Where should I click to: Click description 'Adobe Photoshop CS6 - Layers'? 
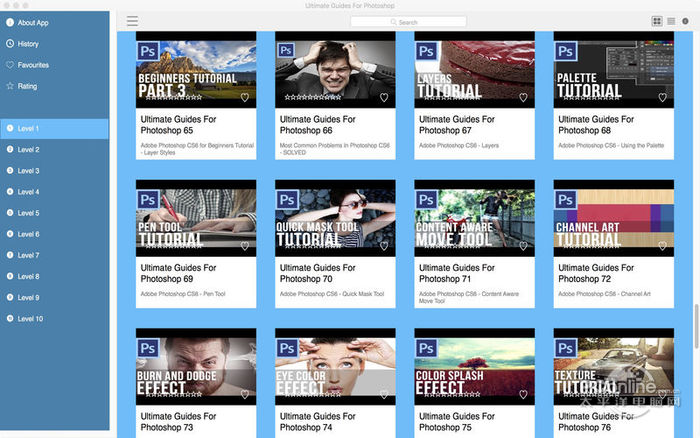coord(459,145)
